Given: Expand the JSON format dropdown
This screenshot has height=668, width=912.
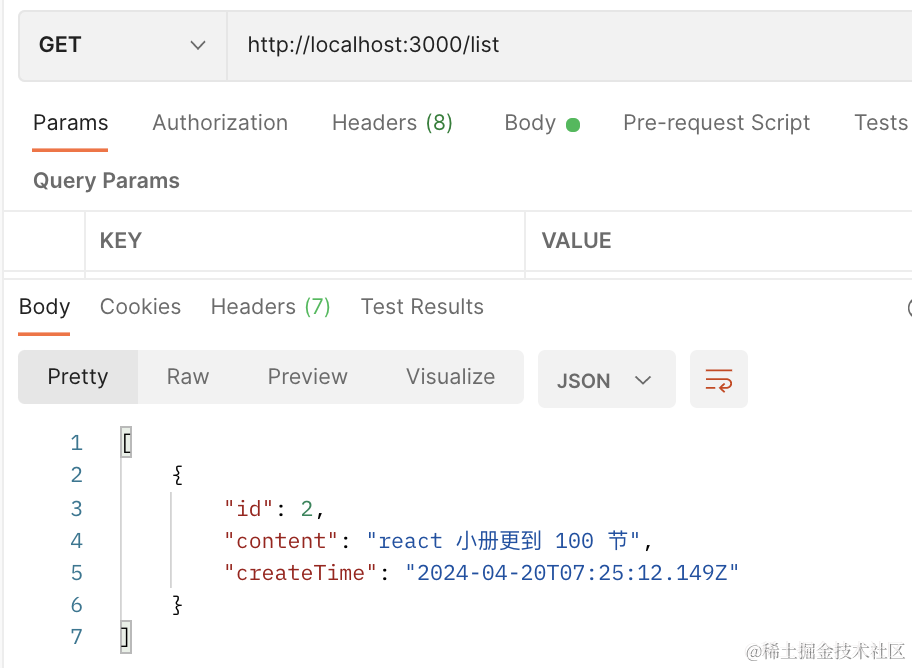Looking at the screenshot, I should click(606, 380).
